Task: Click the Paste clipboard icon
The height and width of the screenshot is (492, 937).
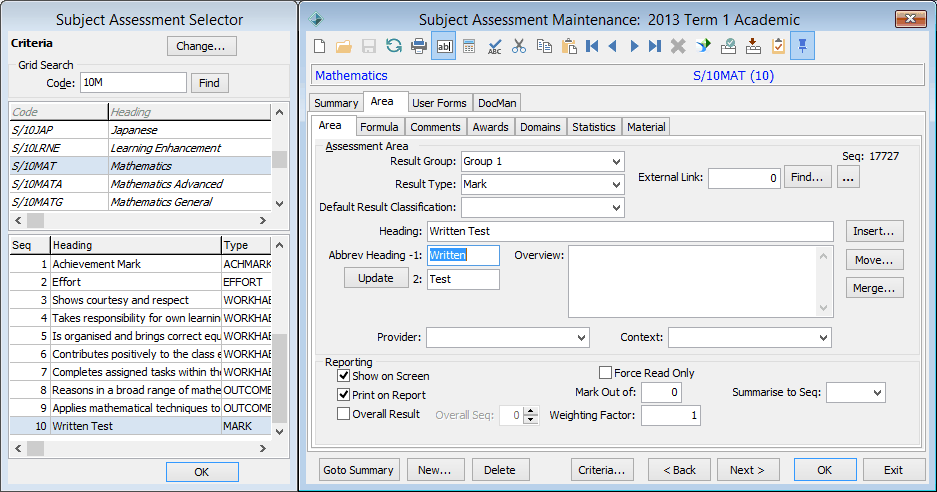Action: click(x=569, y=46)
